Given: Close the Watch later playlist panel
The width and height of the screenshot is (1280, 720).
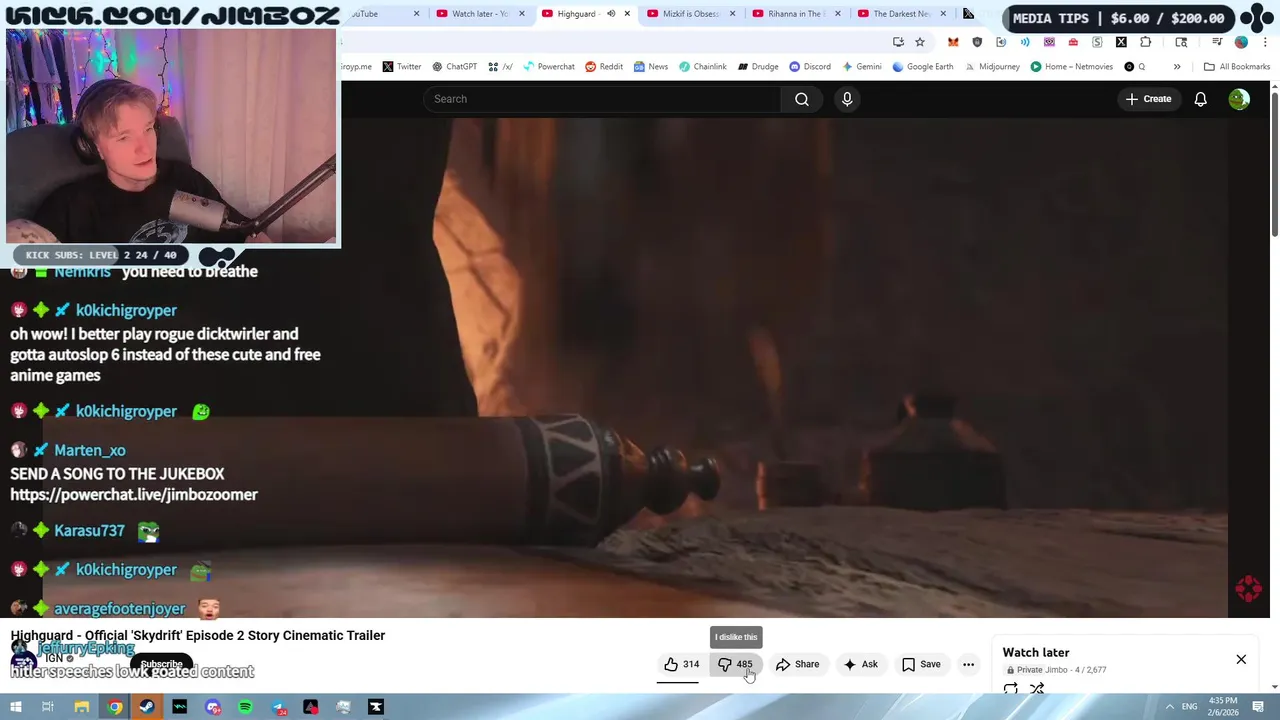Looking at the screenshot, I should [x=1241, y=659].
